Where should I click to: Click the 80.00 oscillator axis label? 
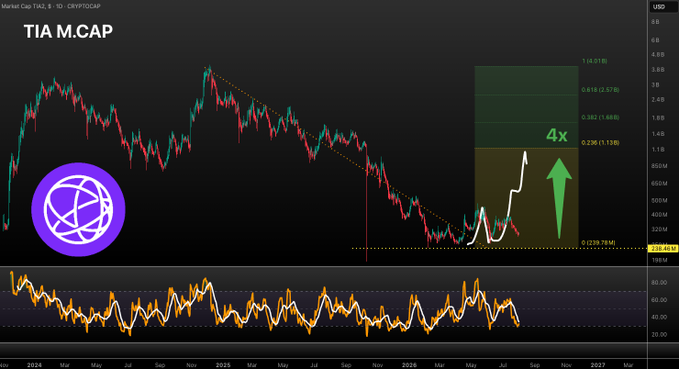(659, 282)
